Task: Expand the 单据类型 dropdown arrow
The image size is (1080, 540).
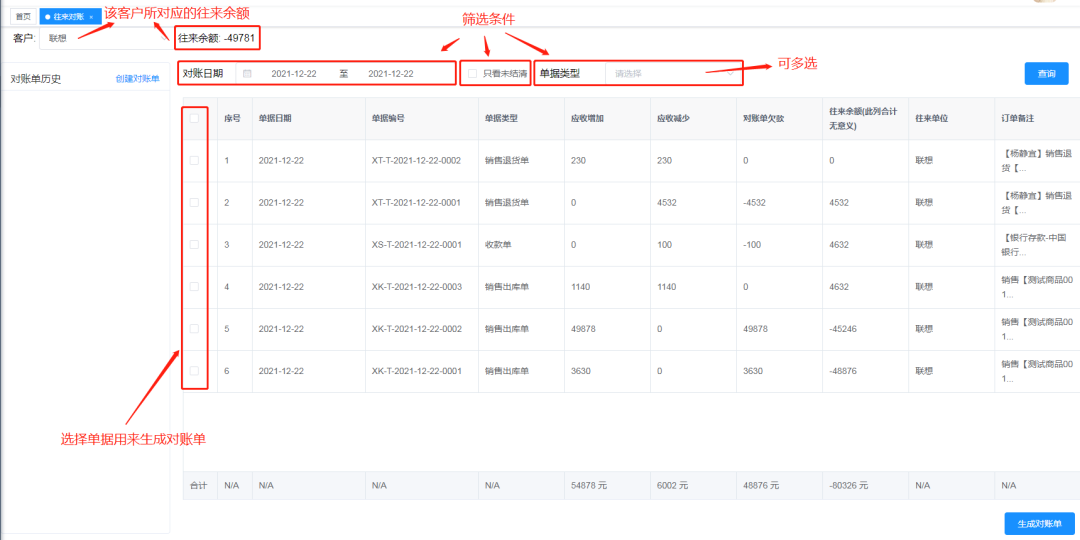Action: pos(731,74)
